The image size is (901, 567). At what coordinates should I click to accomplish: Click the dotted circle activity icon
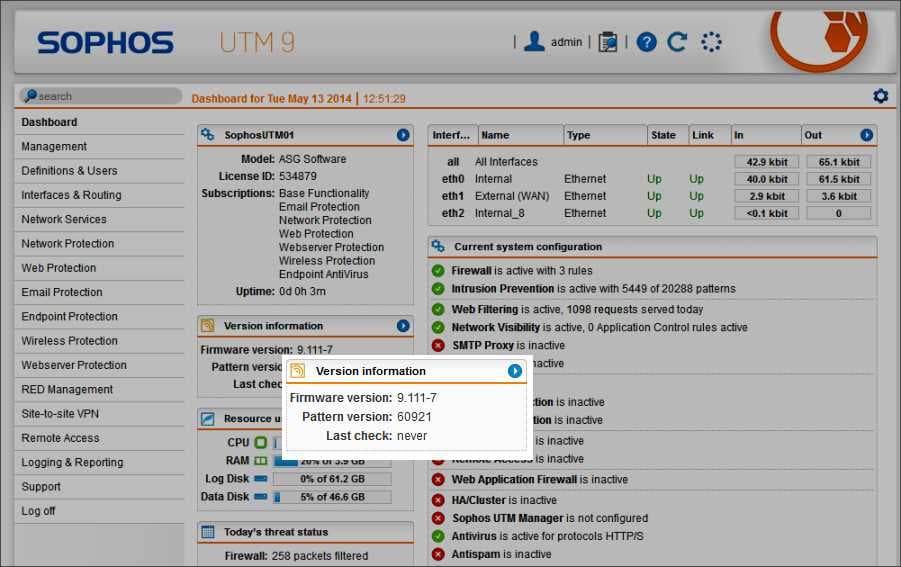[x=711, y=42]
